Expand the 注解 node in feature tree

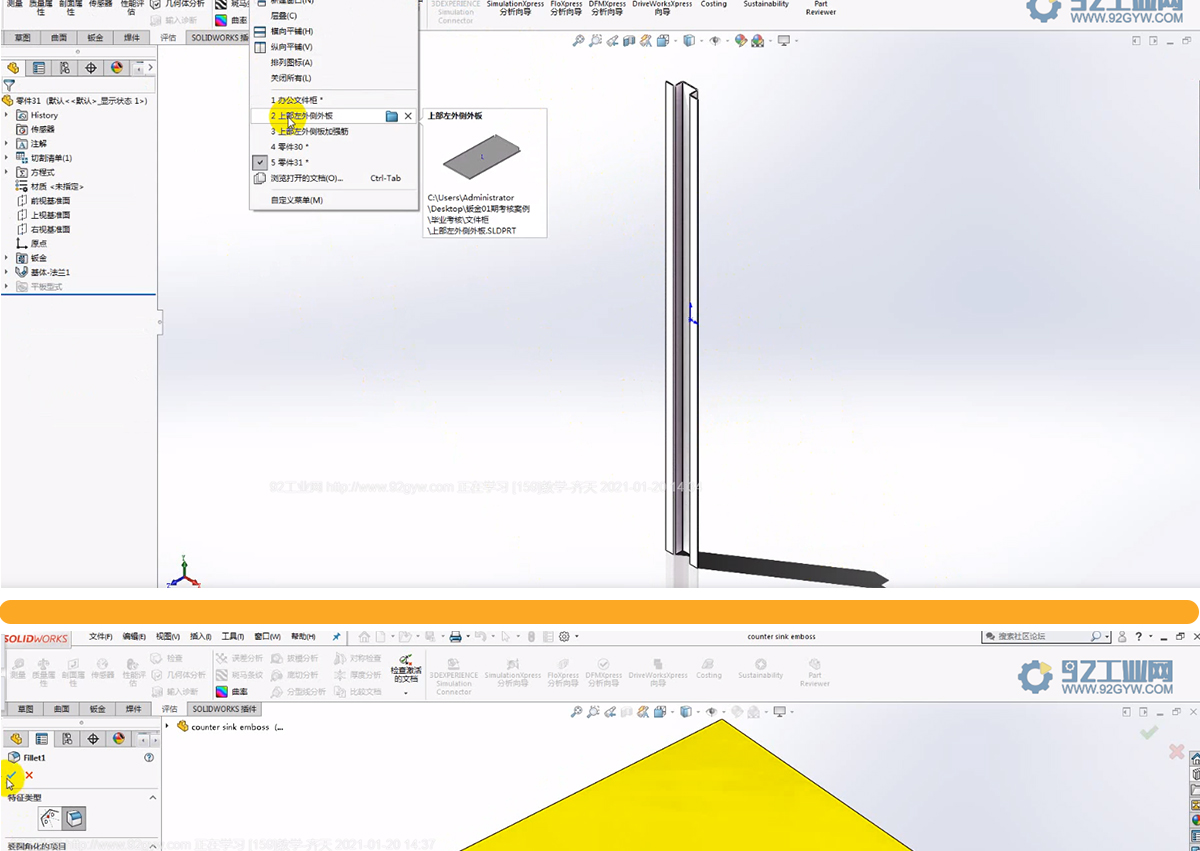tap(6, 143)
